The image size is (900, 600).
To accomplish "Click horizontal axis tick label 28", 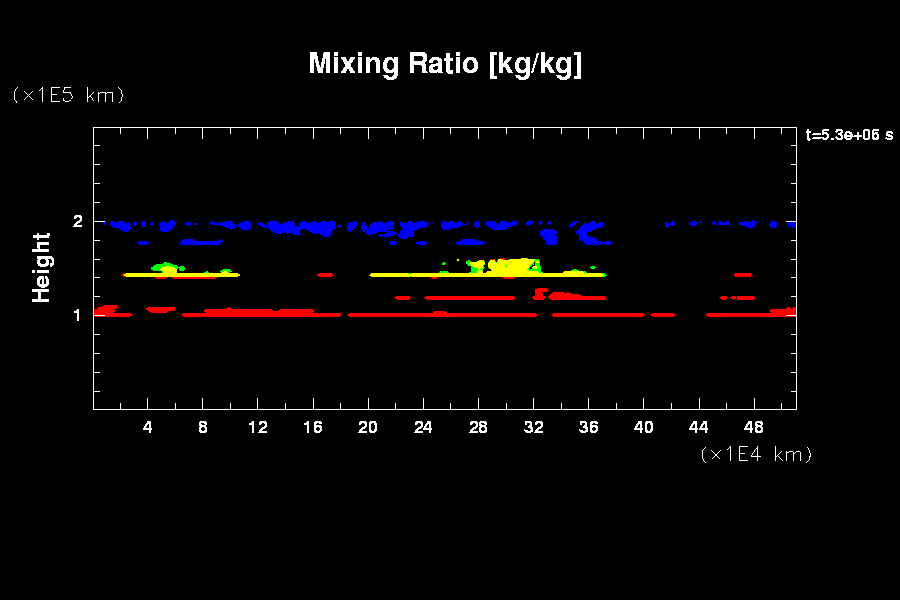I will 478,427.
